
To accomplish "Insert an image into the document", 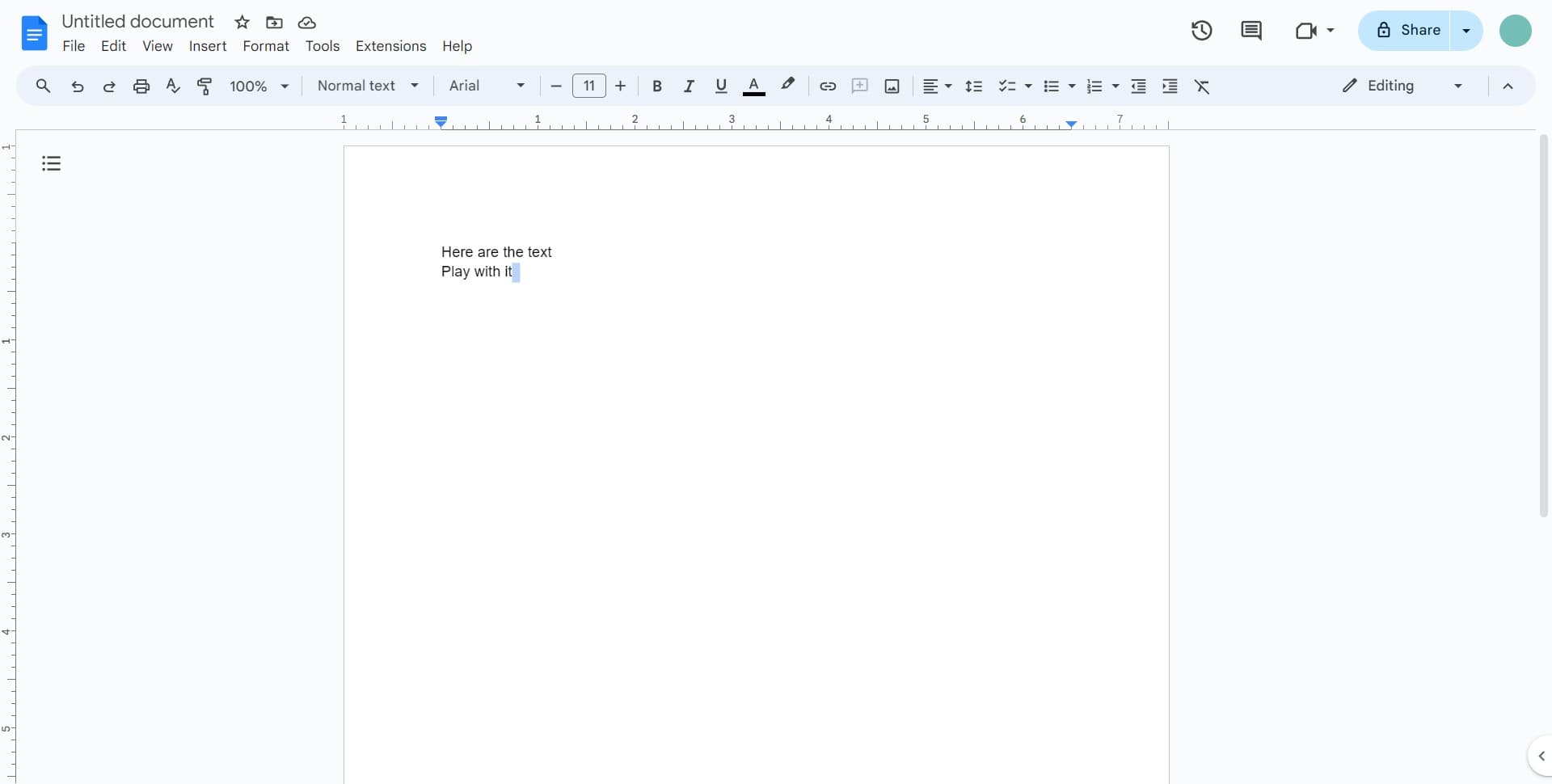I will pyautogui.click(x=892, y=86).
